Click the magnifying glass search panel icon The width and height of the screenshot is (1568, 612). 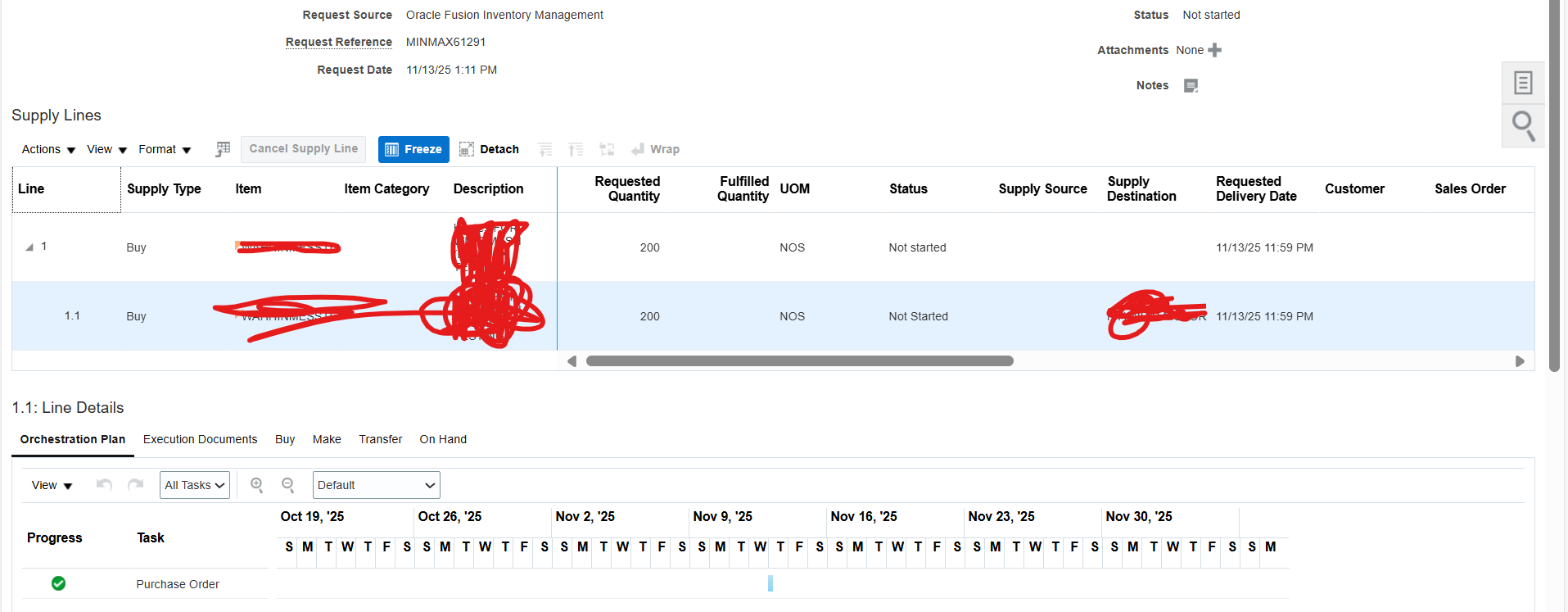pyautogui.click(x=1523, y=125)
